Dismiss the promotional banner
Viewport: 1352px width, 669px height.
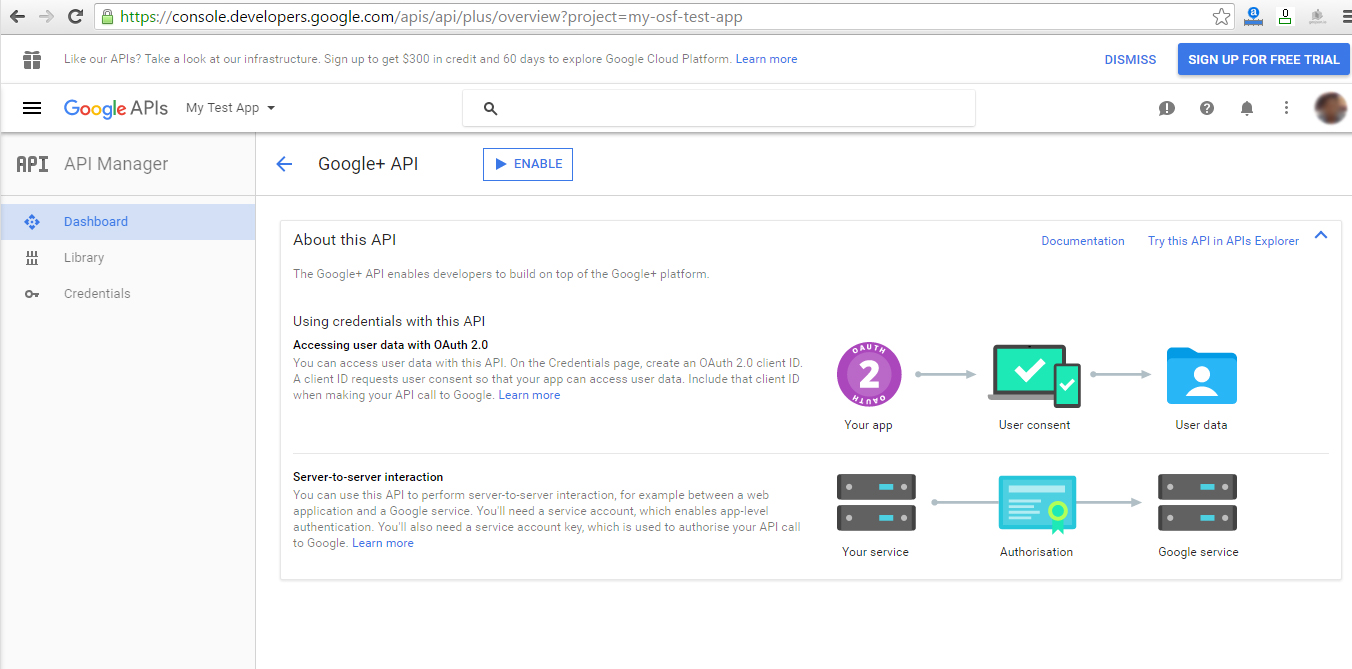click(x=1130, y=60)
